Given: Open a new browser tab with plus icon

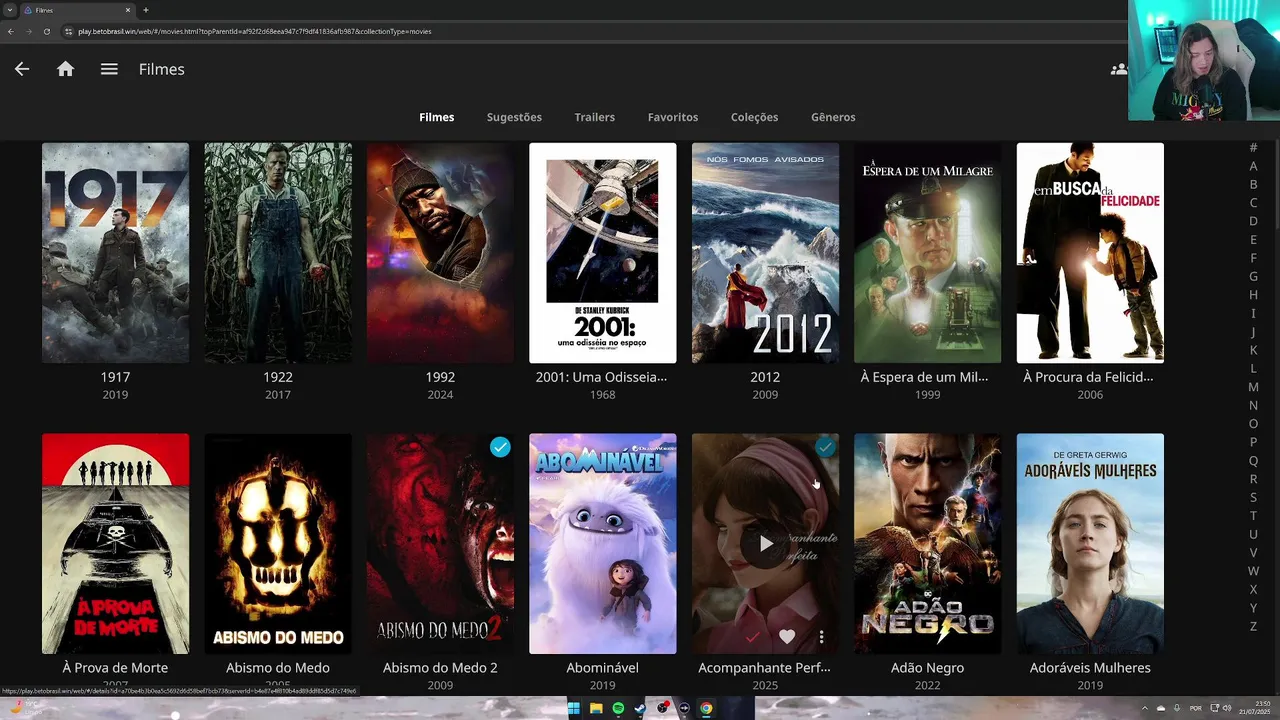Looking at the screenshot, I should coord(145,10).
